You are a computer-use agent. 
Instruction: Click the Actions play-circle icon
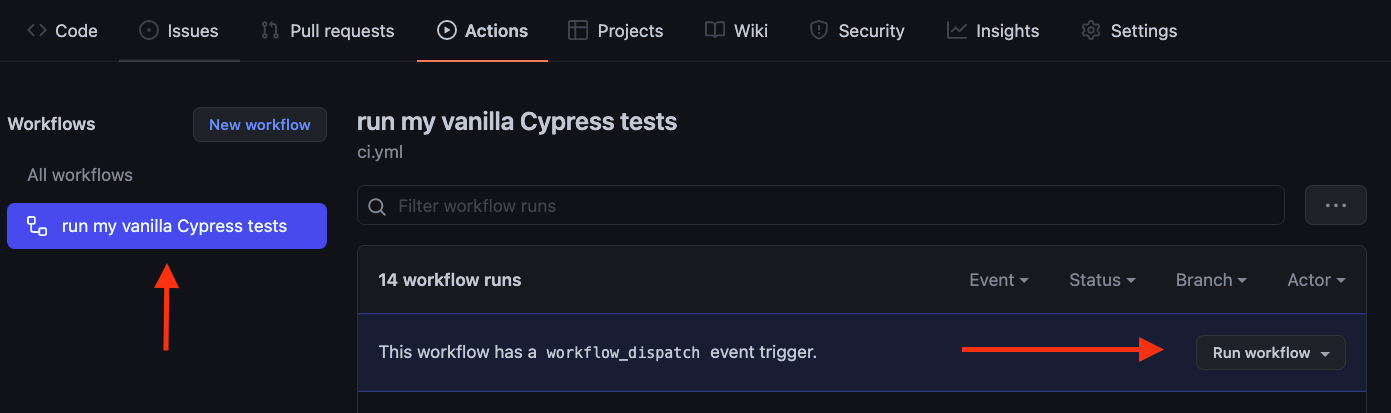[447, 31]
